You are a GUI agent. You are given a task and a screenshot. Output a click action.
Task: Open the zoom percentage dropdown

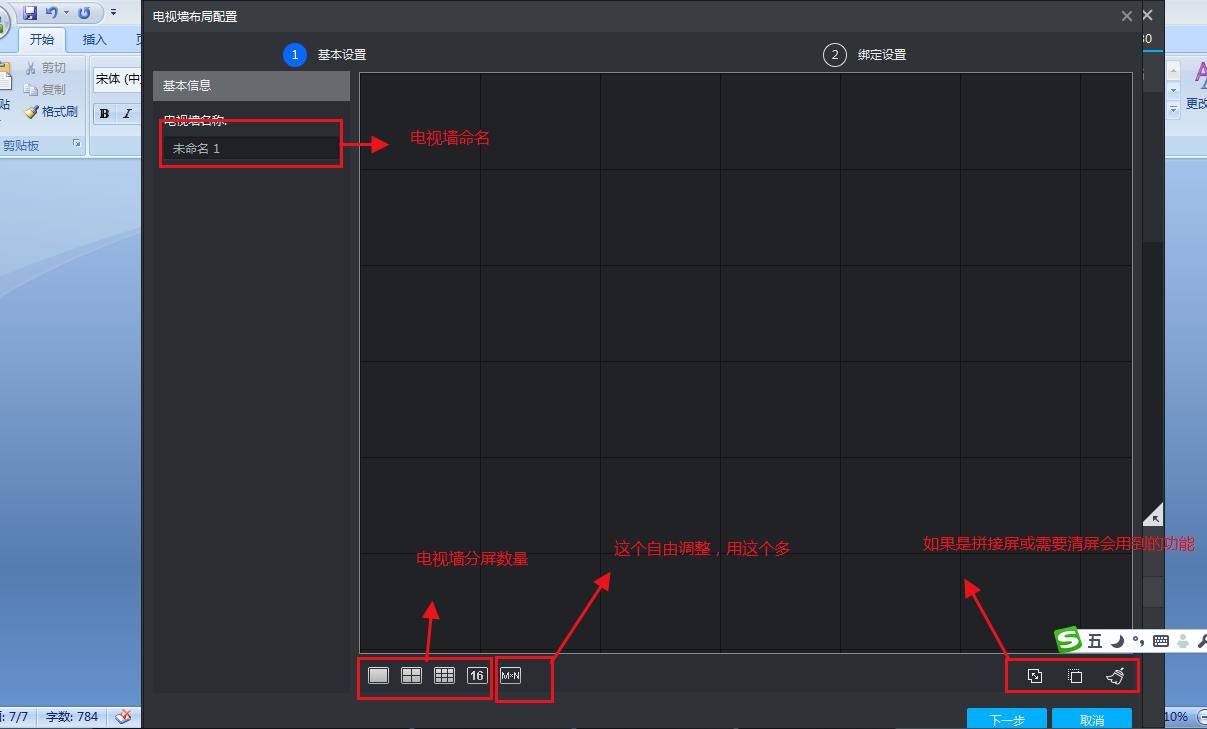pyautogui.click(x=1175, y=716)
